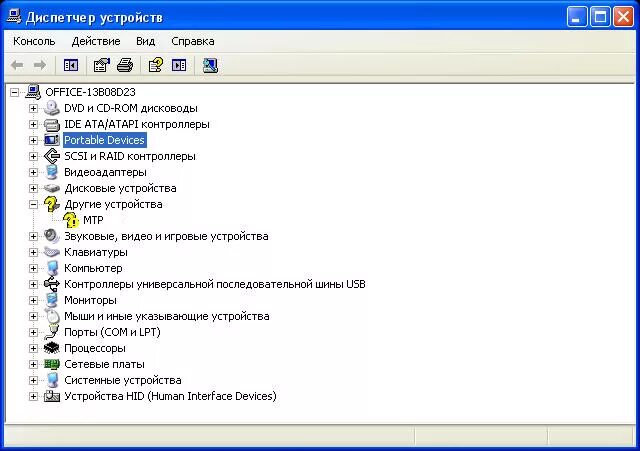Scan for hardware changes toolbar icon
Image resolution: width=640 pixels, height=451 pixels.
click(210, 65)
